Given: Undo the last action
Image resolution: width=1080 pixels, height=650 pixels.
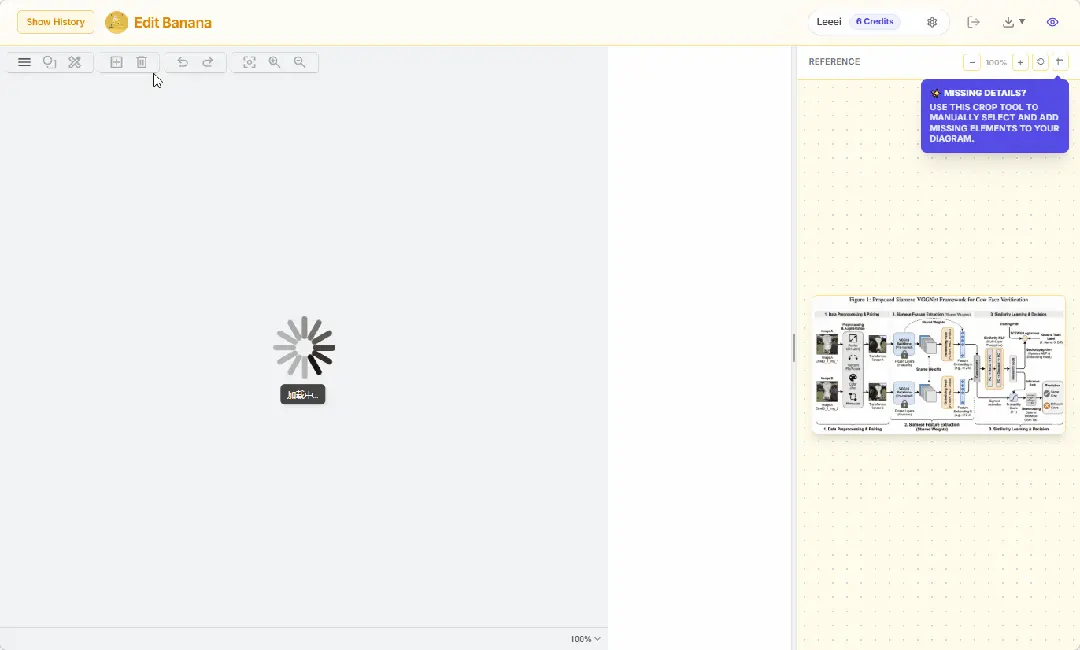Looking at the screenshot, I should [x=182, y=62].
